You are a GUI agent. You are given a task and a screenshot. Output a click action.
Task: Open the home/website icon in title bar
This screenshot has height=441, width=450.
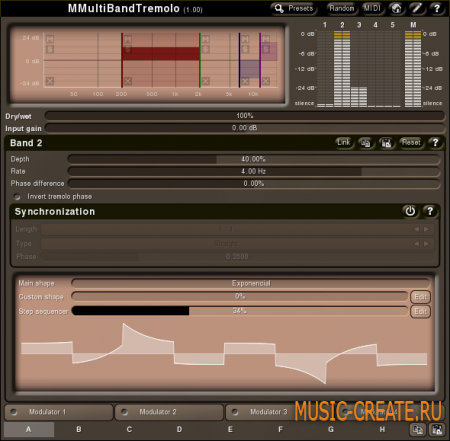pyautogui.click(x=396, y=8)
